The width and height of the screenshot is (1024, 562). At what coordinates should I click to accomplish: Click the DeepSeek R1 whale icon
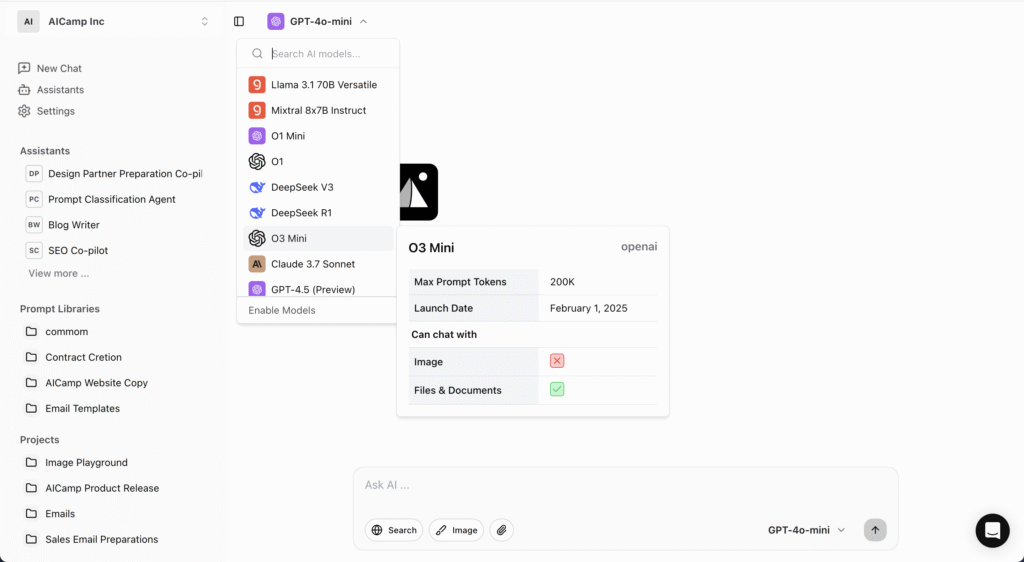coord(257,213)
